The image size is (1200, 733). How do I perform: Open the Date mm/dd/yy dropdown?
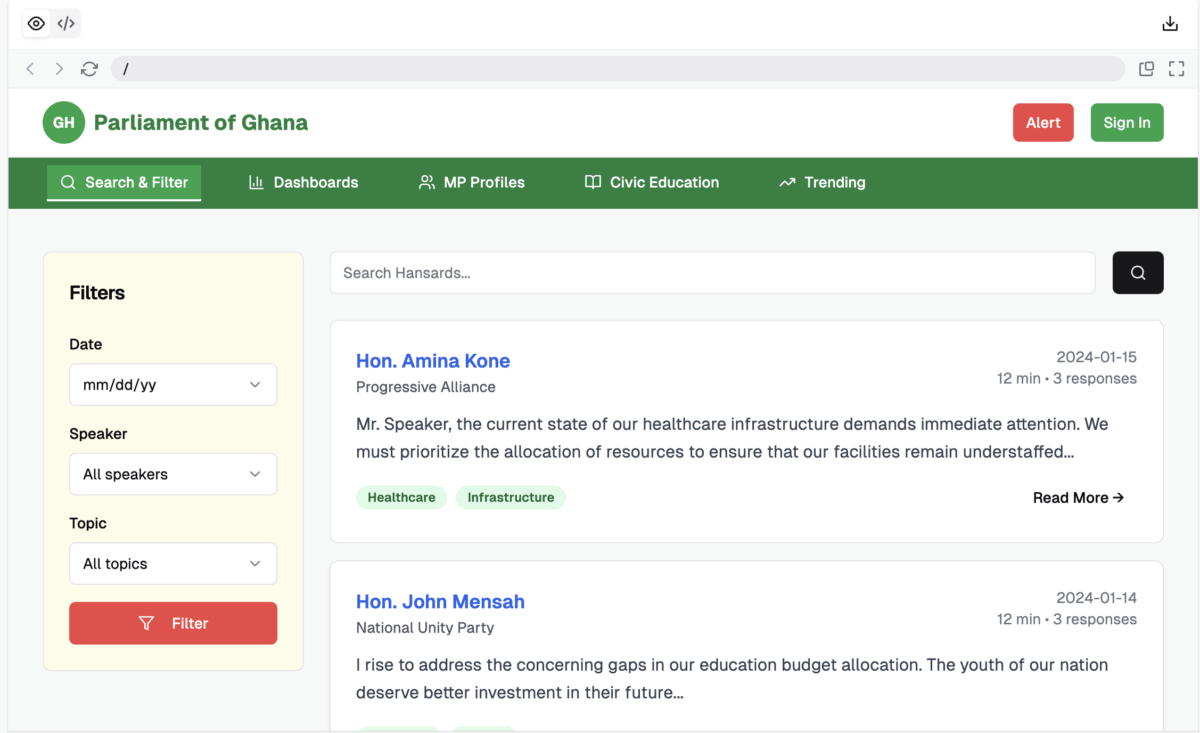173,385
